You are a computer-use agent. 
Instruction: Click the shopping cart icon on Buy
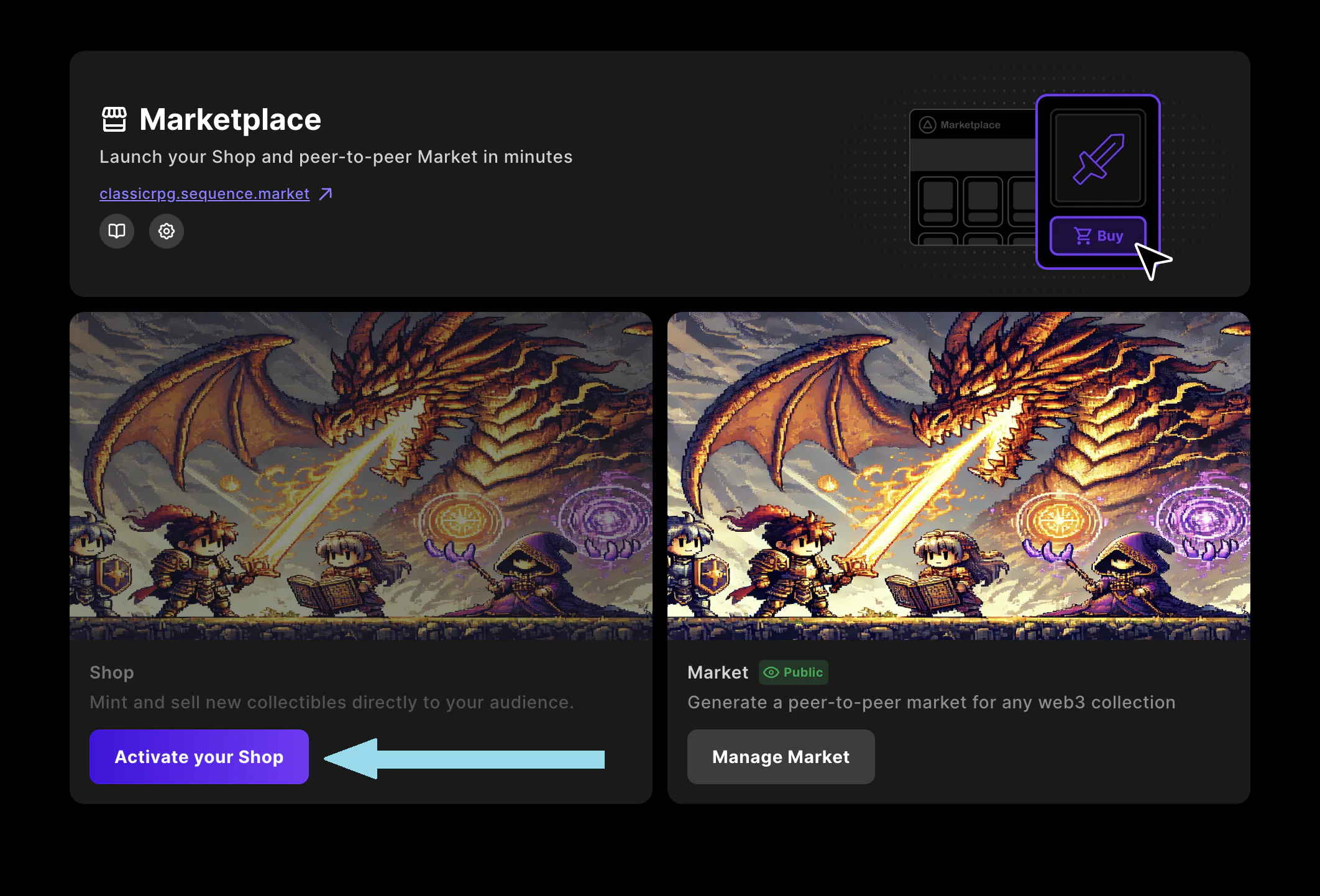click(x=1083, y=236)
